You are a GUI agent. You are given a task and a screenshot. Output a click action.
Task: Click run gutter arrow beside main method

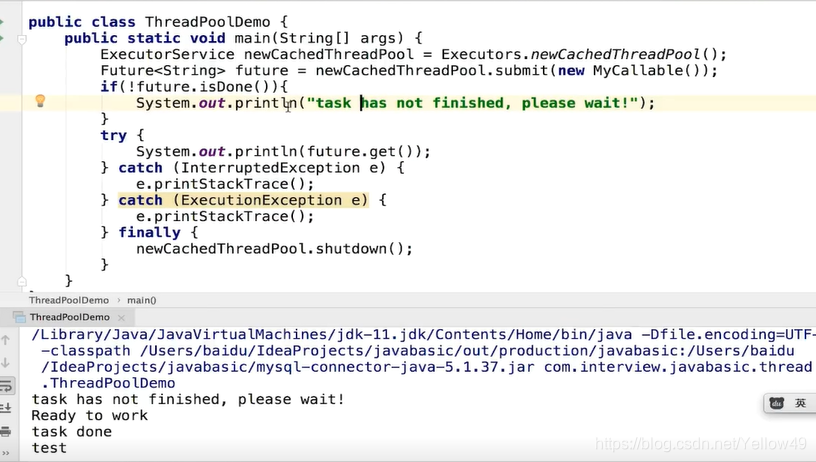[2, 38]
